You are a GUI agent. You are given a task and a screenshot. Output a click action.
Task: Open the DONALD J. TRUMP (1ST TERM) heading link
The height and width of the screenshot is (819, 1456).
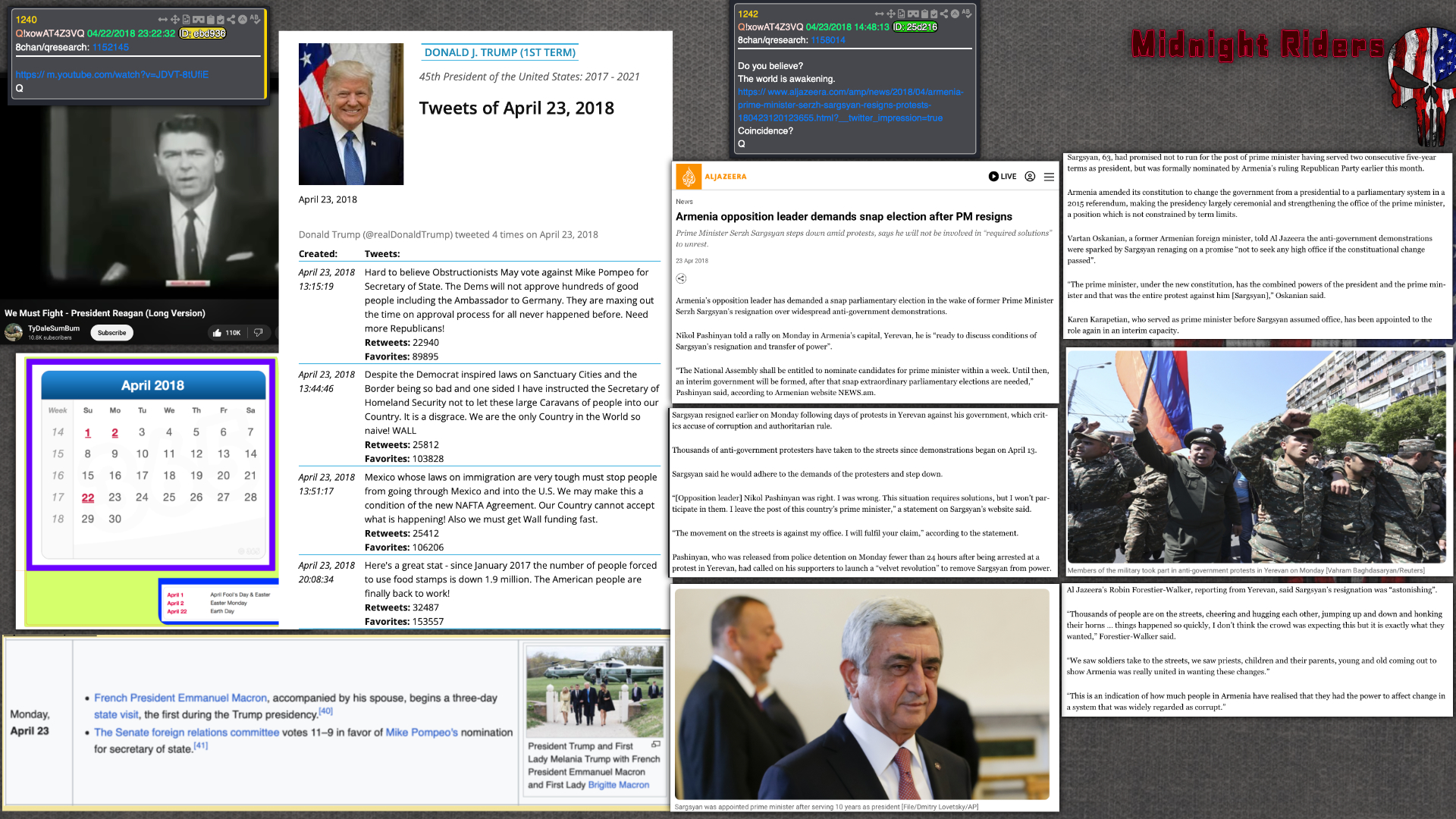coord(500,52)
